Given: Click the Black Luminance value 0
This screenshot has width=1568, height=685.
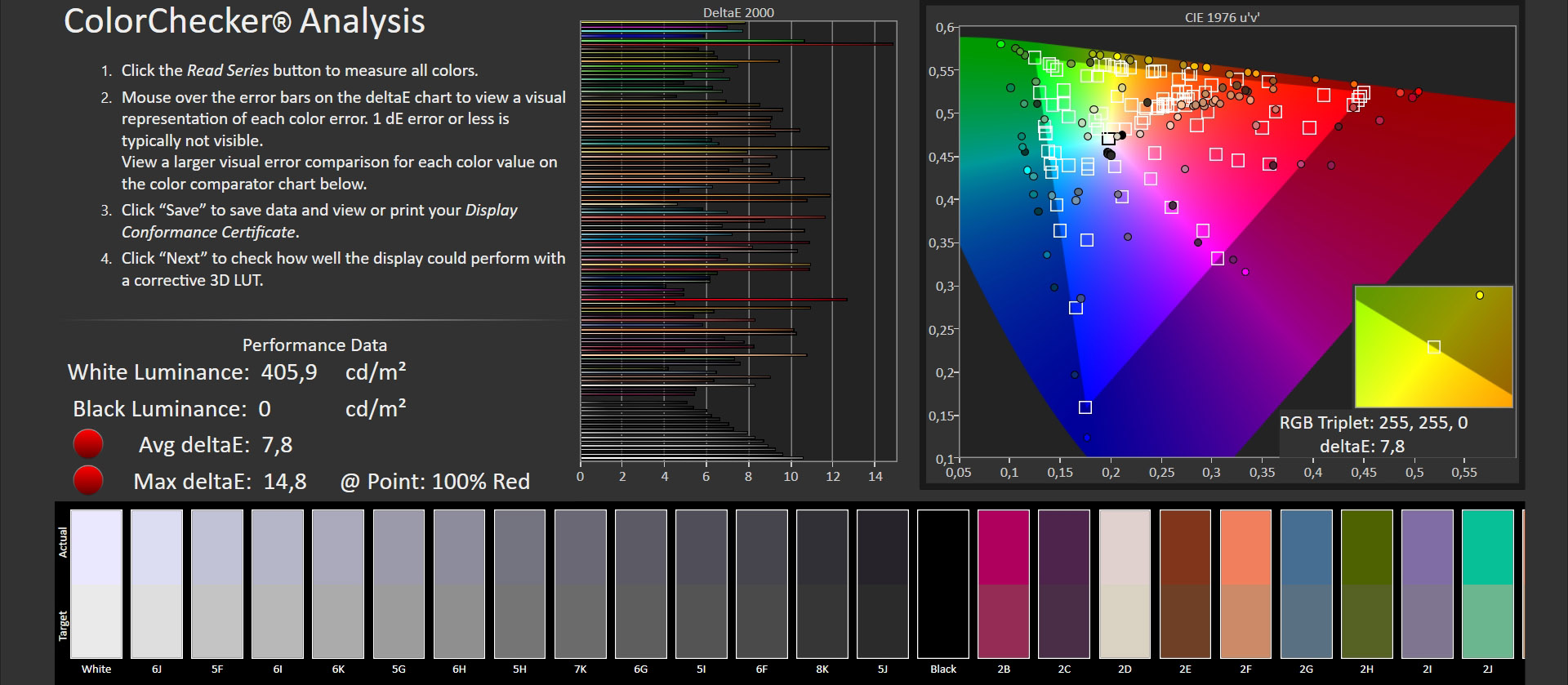Looking at the screenshot, I should (x=265, y=409).
